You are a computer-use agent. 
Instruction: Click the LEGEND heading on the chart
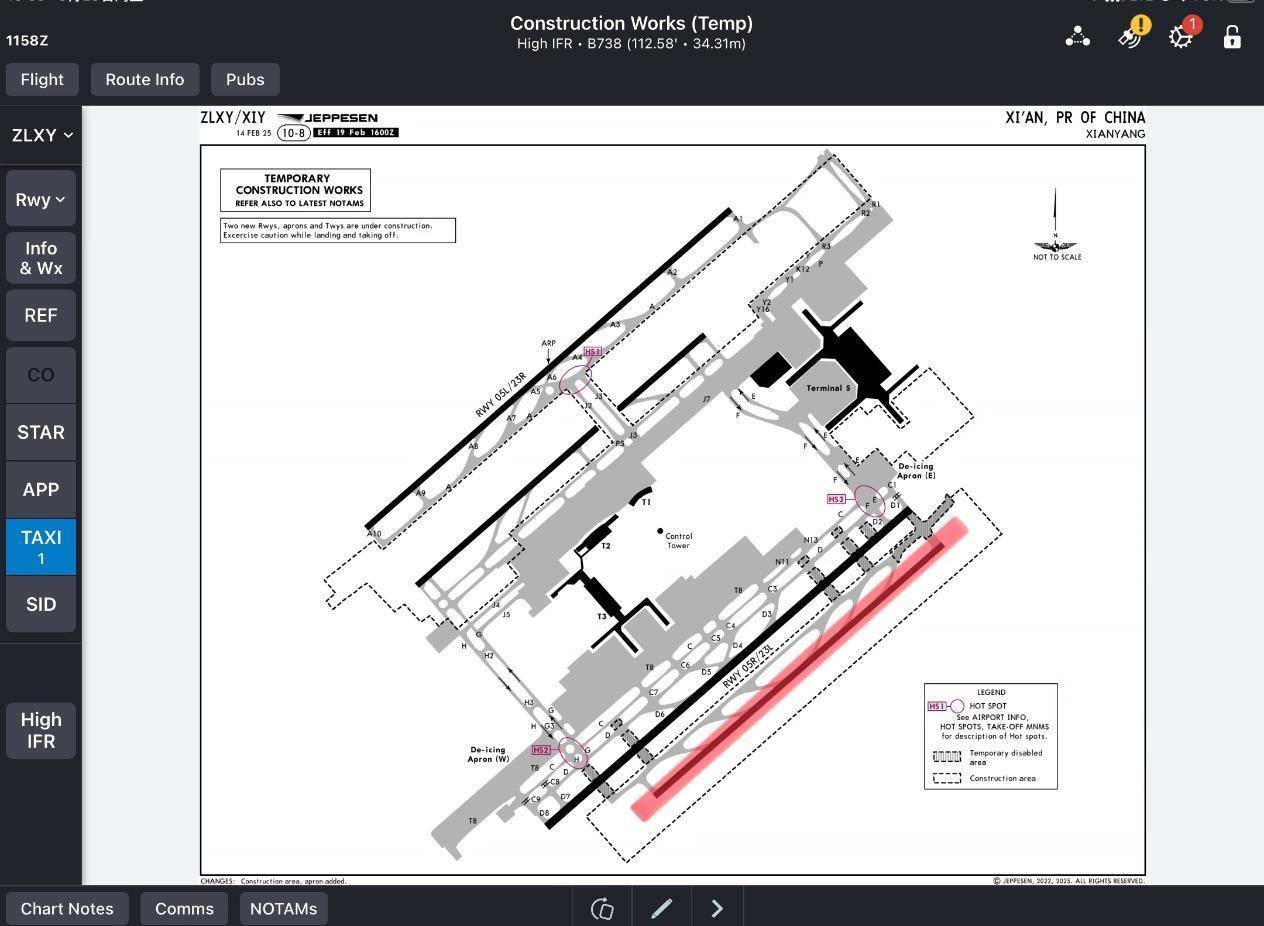[x=991, y=692]
